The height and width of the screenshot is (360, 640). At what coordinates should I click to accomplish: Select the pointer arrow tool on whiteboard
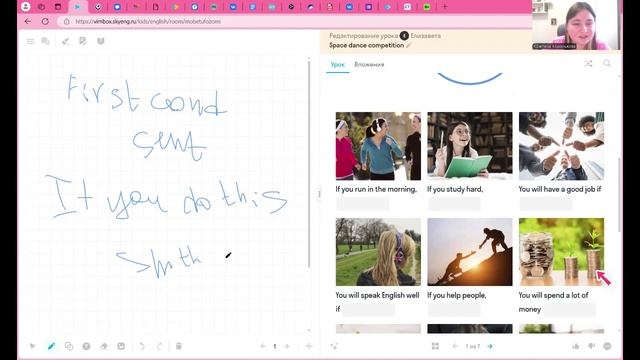click(32, 346)
